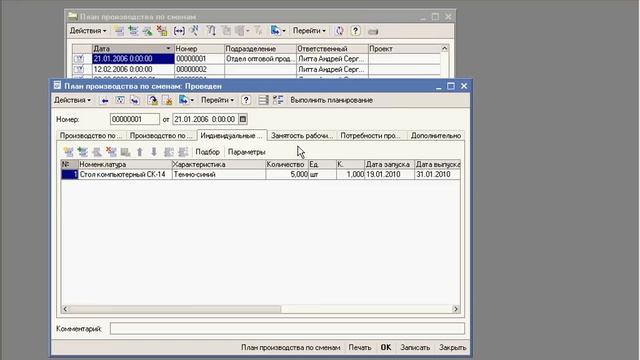Click sort ascending icon in table toolbar
Image resolution: width=640 pixels, height=360 pixels.
(169, 152)
